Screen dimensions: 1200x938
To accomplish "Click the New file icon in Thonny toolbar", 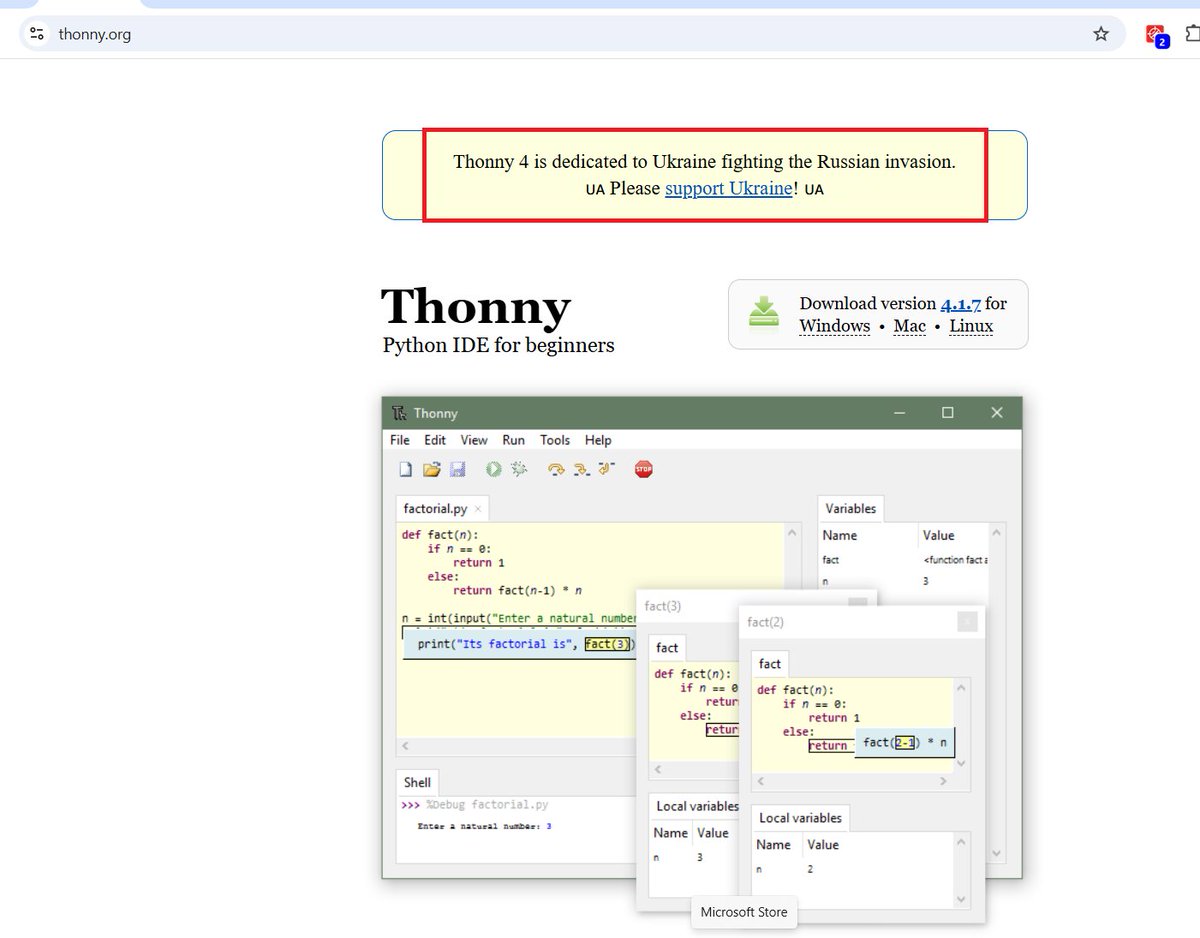I will point(406,469).
